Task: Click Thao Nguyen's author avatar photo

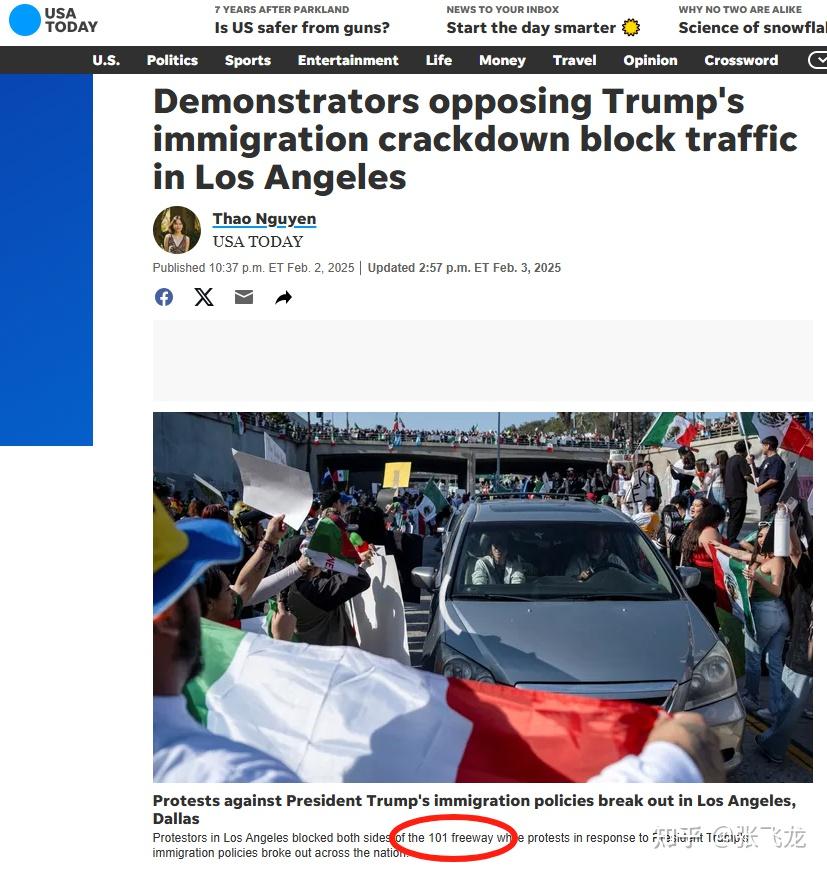Action: click(177, 230)
